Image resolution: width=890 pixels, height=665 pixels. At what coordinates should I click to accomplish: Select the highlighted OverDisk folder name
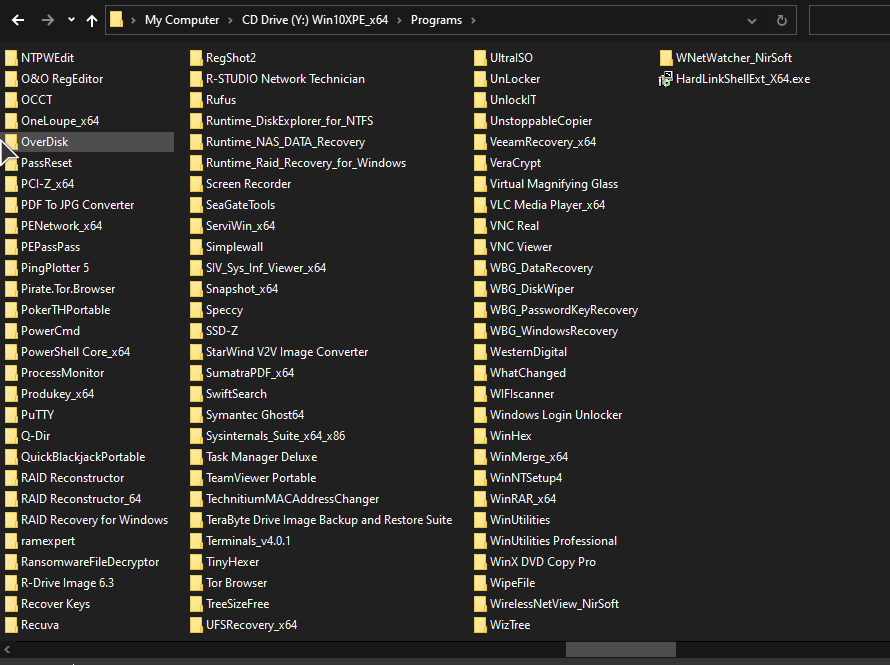click(x=45, y=142)
